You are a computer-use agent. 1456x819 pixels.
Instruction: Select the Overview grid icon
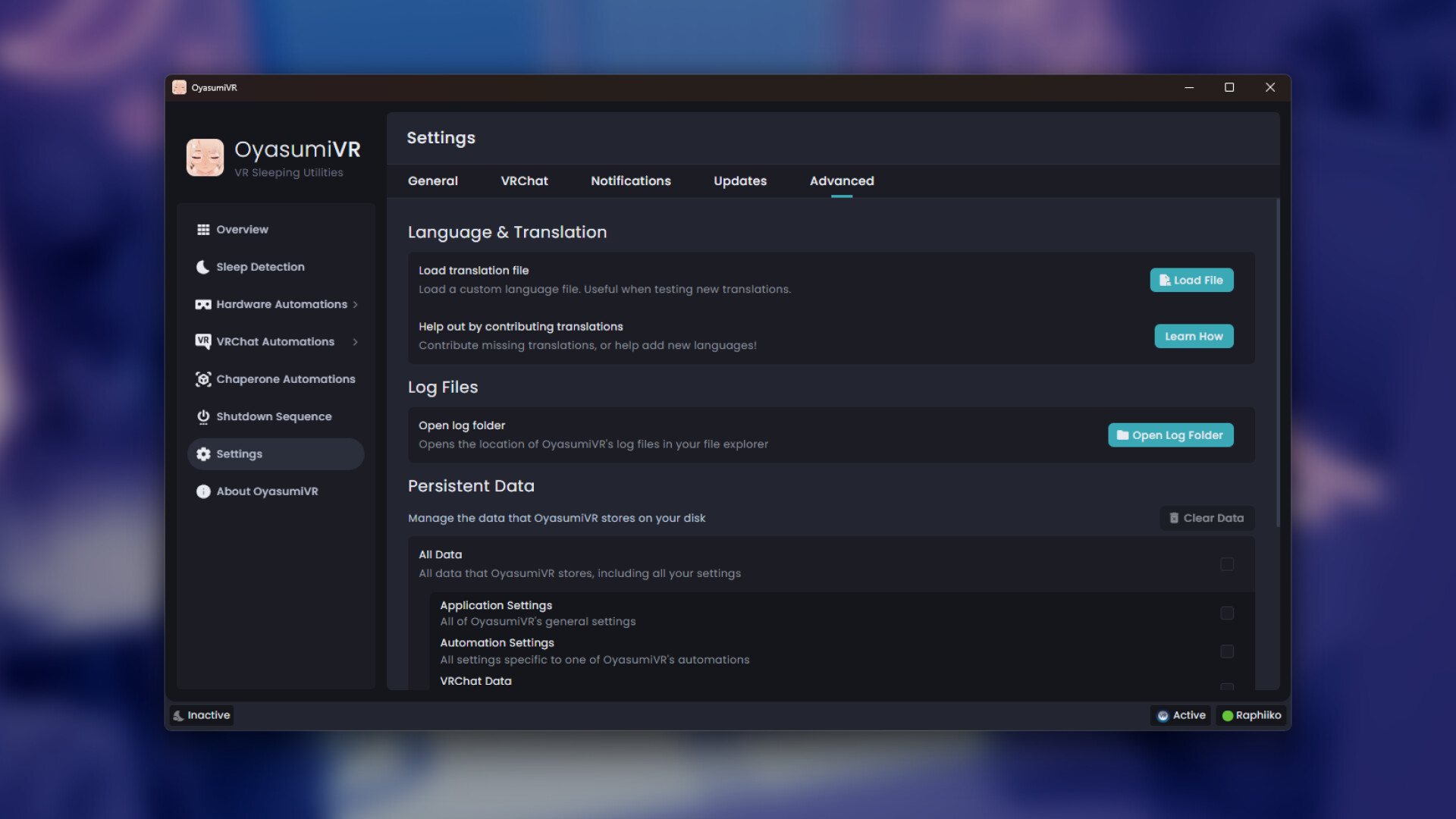click(202, 229)
